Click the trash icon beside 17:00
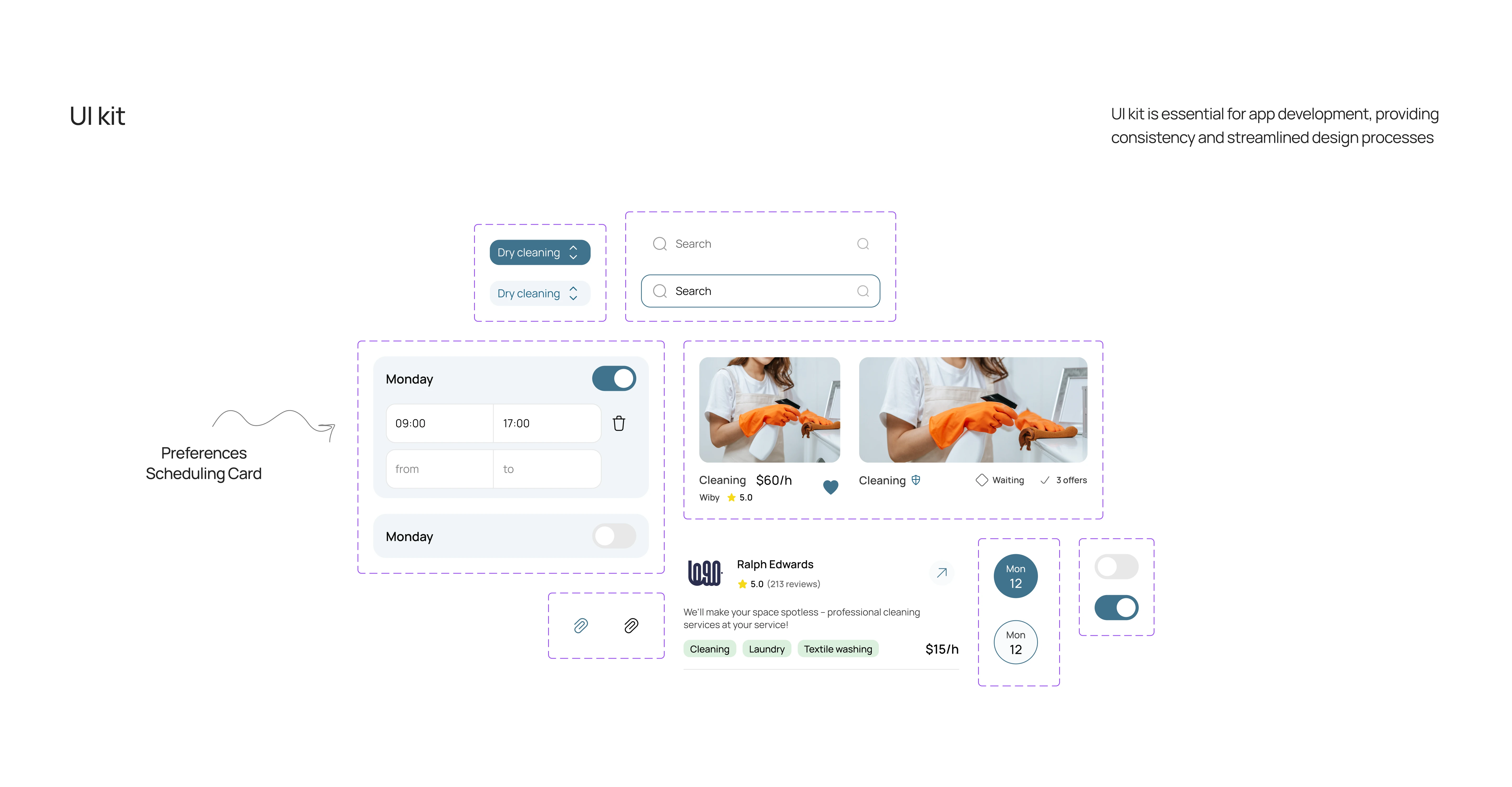The height and width of the screenshot is (787, 1512). [x=619, y=423]
